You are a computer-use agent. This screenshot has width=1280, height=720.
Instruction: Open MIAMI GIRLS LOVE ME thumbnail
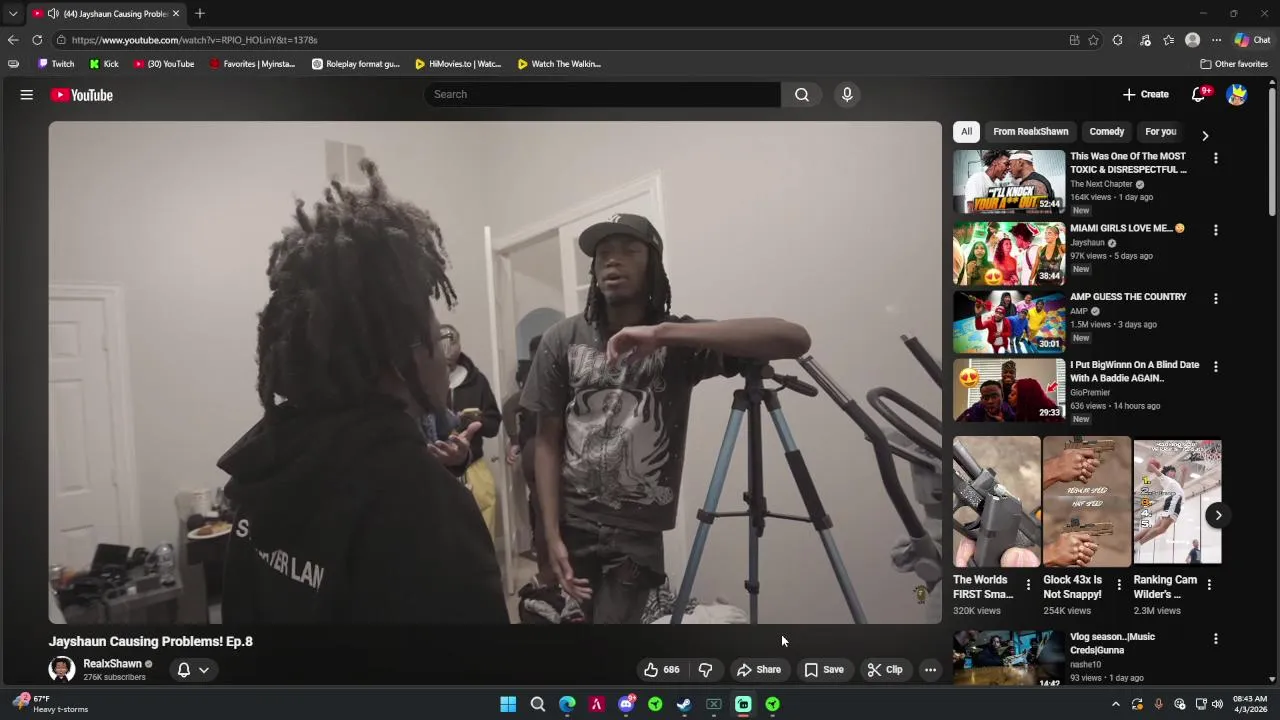(x=1009, y=254)
